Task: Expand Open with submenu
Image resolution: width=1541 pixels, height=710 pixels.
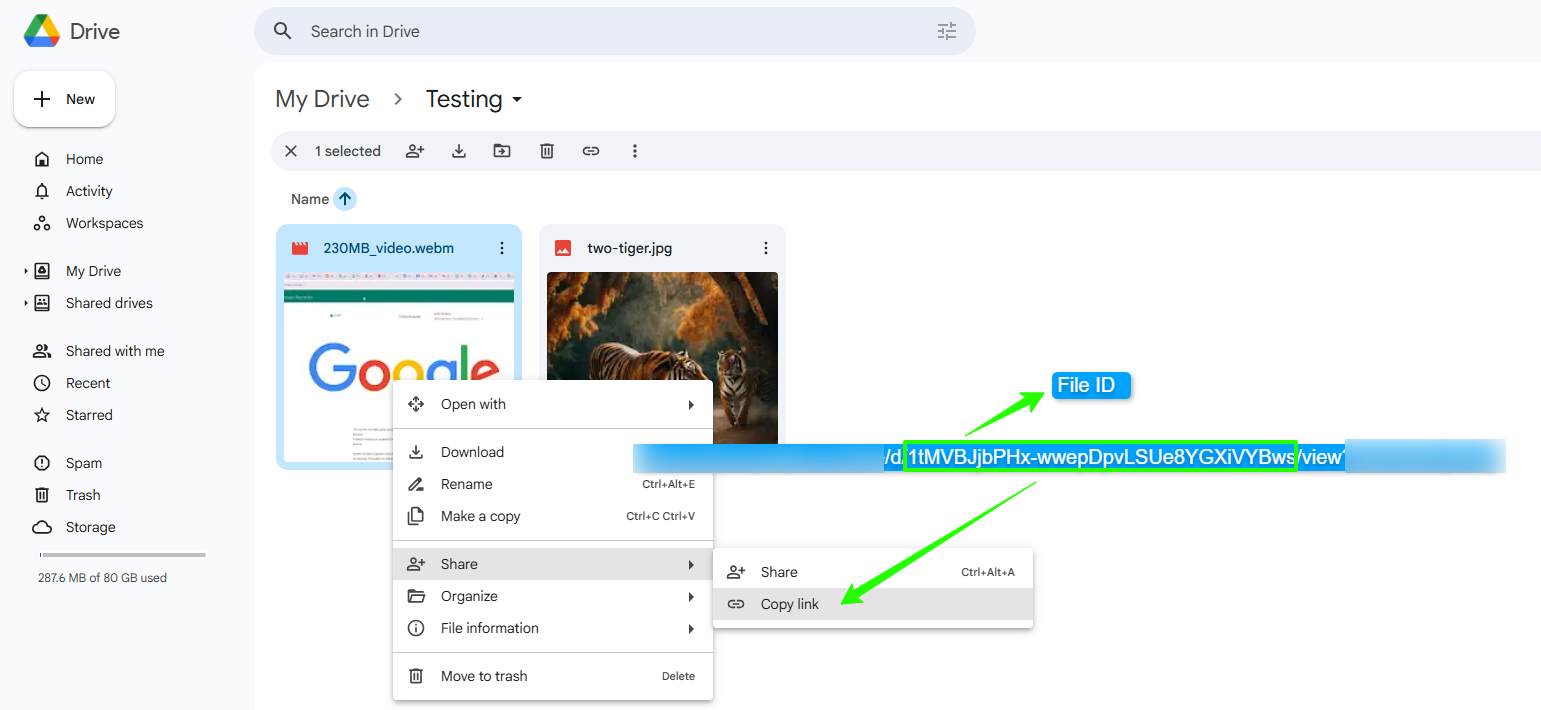Action: point(553,404)
